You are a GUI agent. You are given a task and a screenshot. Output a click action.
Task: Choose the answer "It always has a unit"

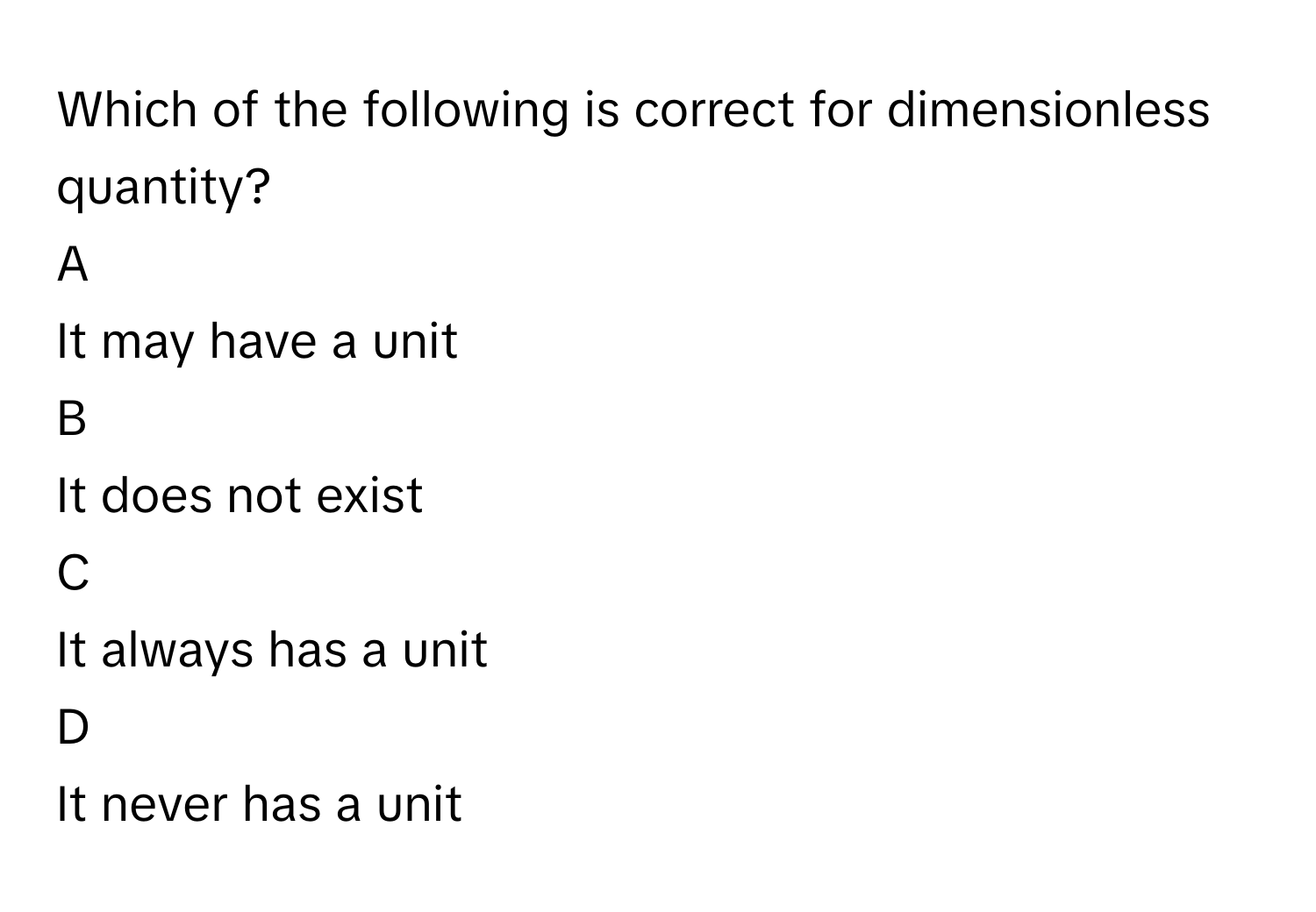[x=271, y=651]
